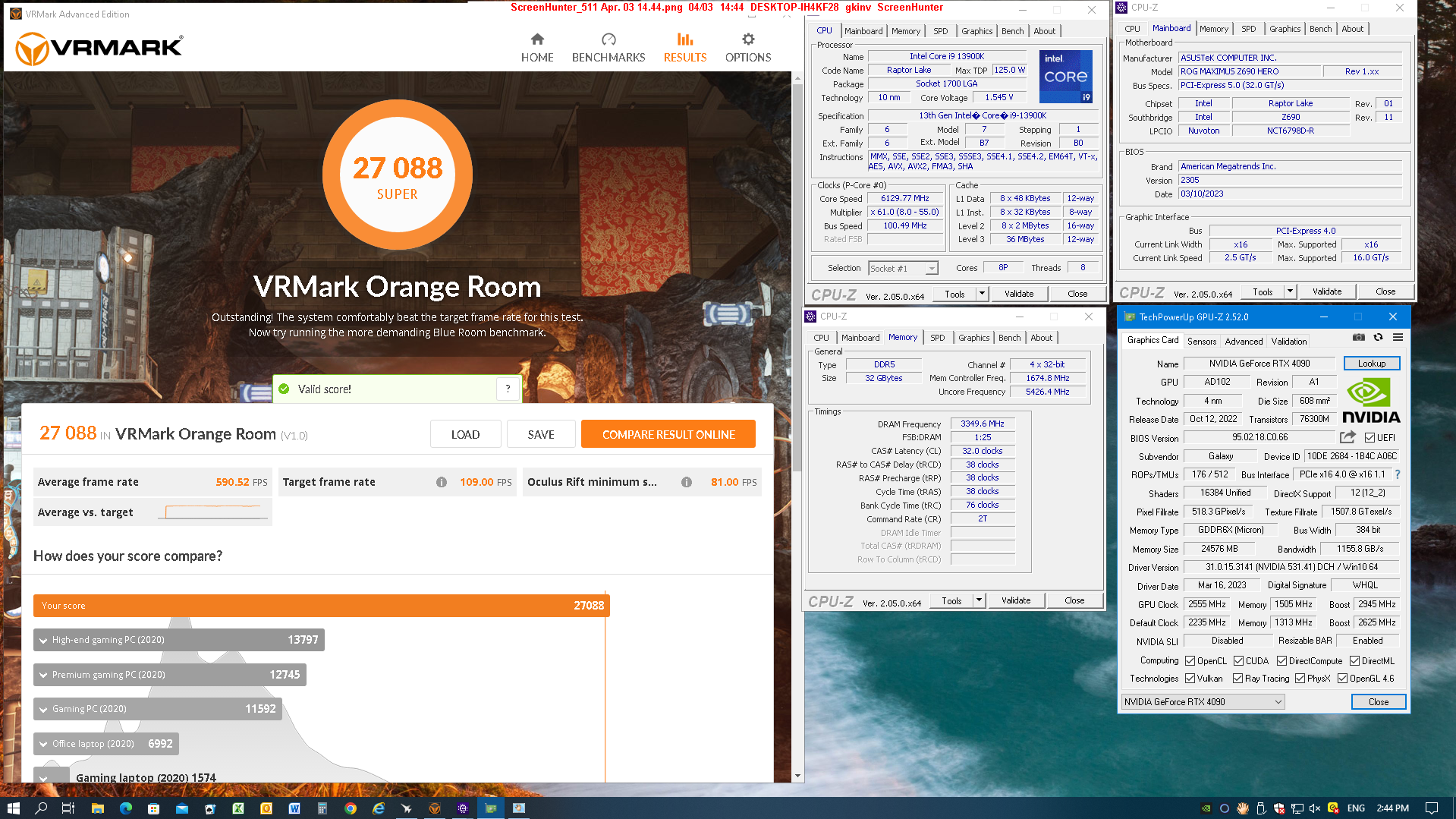Open VRMark Options gear
This screenshot has height=819, width=1456.
(x=748, y=39)
